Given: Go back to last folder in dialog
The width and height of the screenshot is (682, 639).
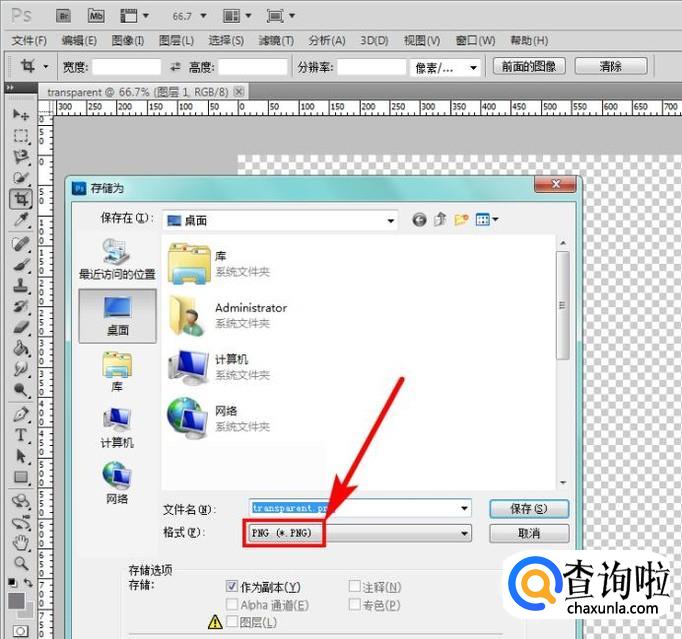Looking at the screenshot, I should (x=419, y=220).
